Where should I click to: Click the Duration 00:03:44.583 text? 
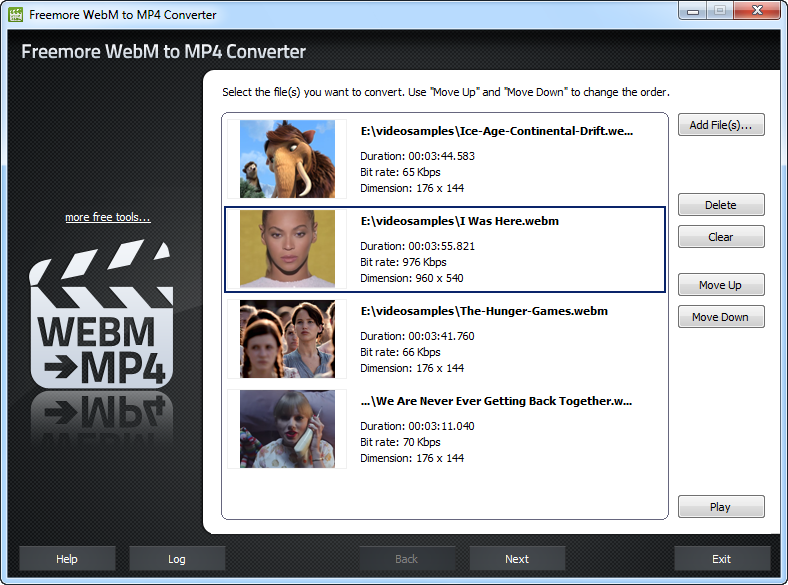(417, 156)
